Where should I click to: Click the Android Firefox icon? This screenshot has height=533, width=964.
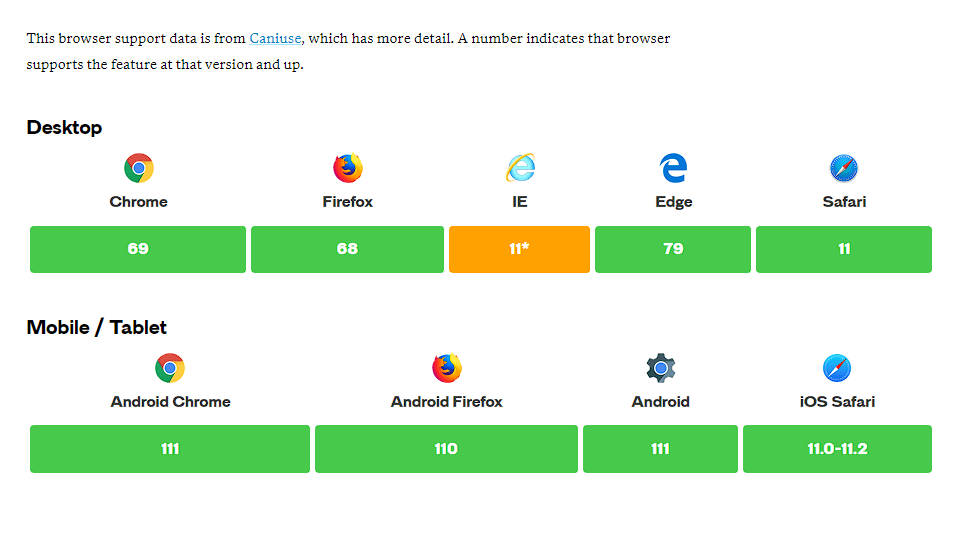(x=447, y=368)
